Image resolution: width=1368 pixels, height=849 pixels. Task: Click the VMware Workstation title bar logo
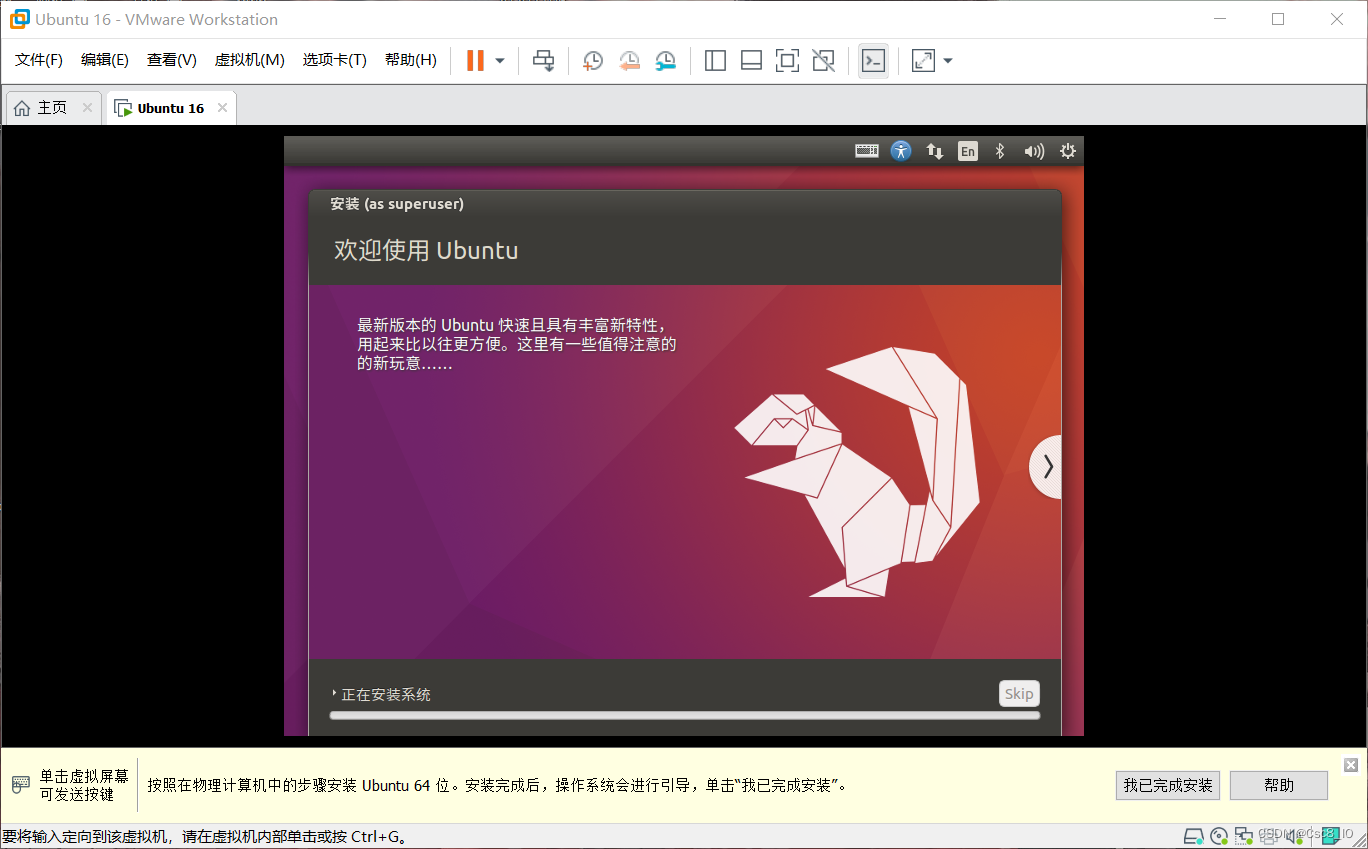[x=19, y=19]
